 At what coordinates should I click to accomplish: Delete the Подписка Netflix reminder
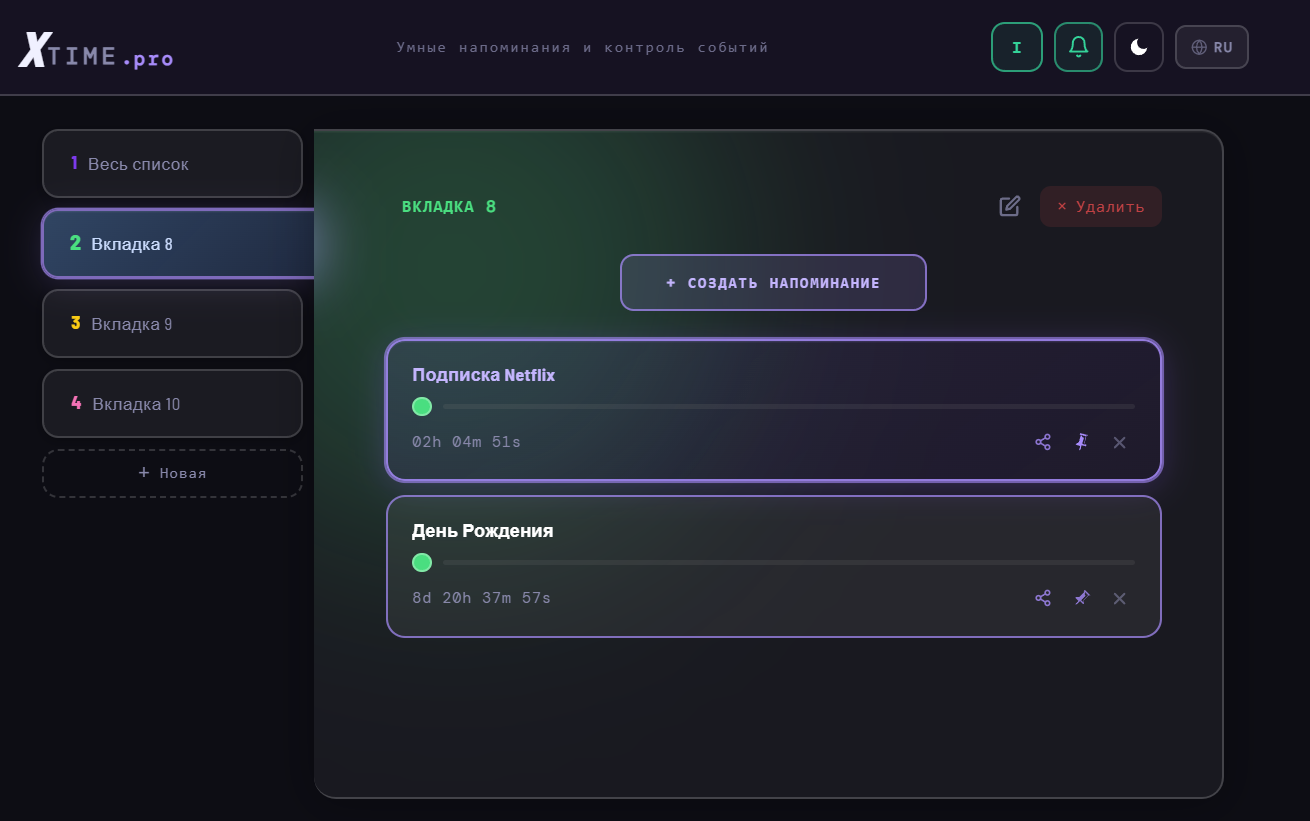coord(1119,442)
